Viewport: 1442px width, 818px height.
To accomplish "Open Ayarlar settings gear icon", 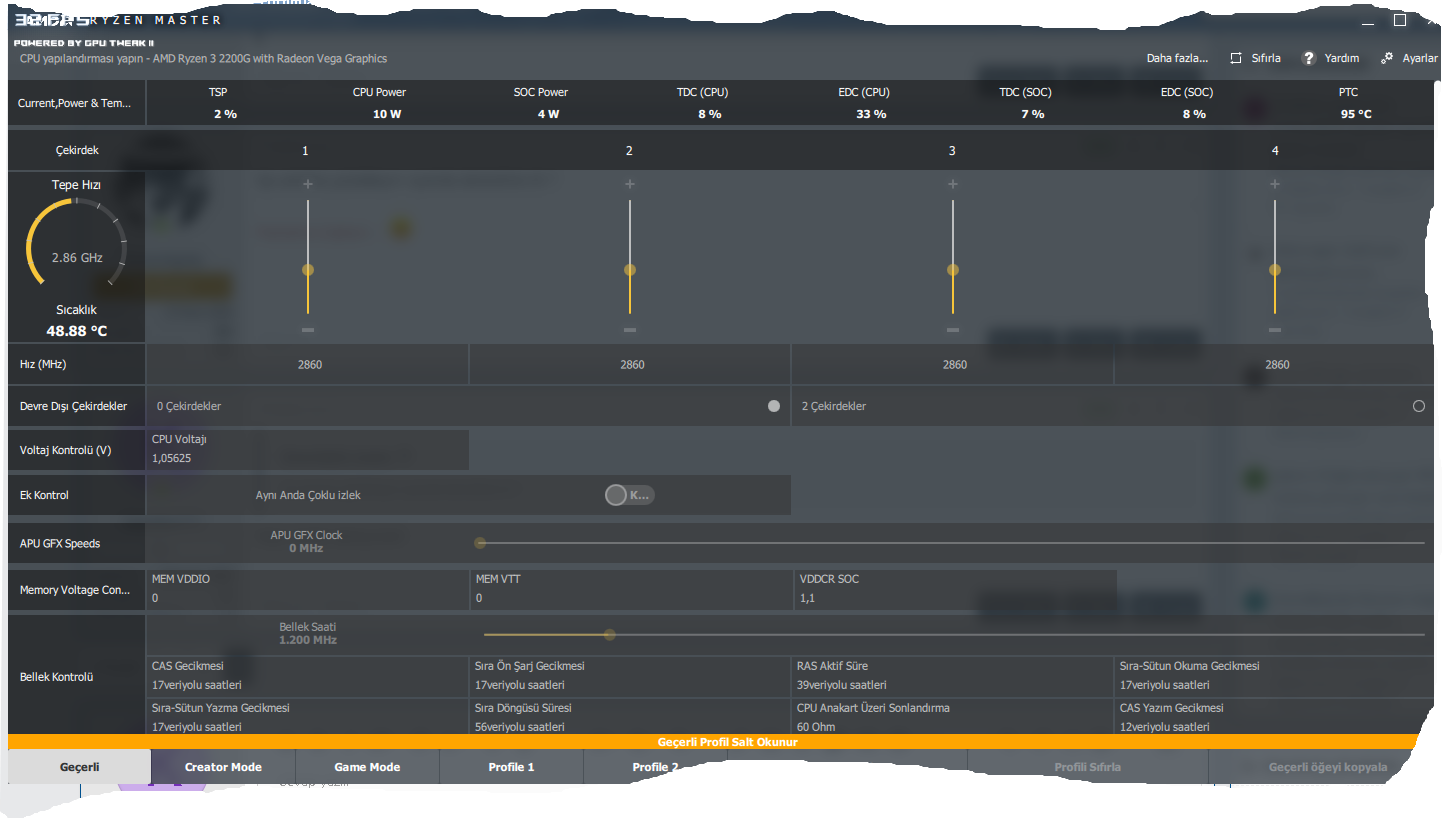I will click(1387, 58).
